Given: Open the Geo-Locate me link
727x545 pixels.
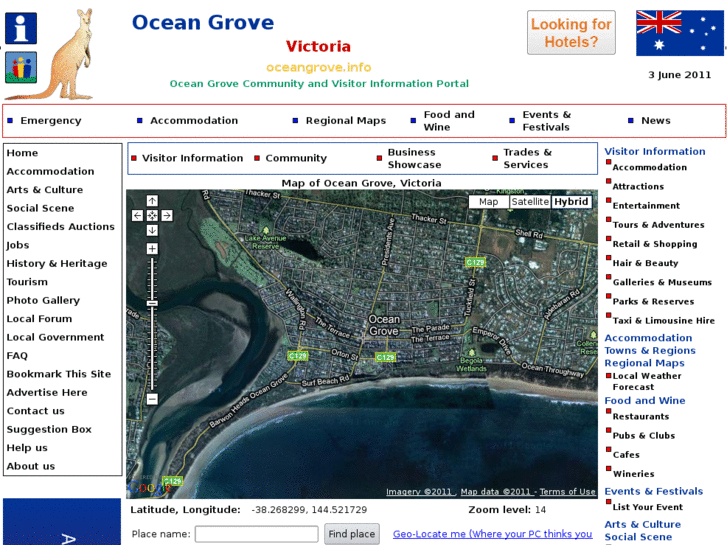Looking at the screenshot, I should tap(492, 534).
